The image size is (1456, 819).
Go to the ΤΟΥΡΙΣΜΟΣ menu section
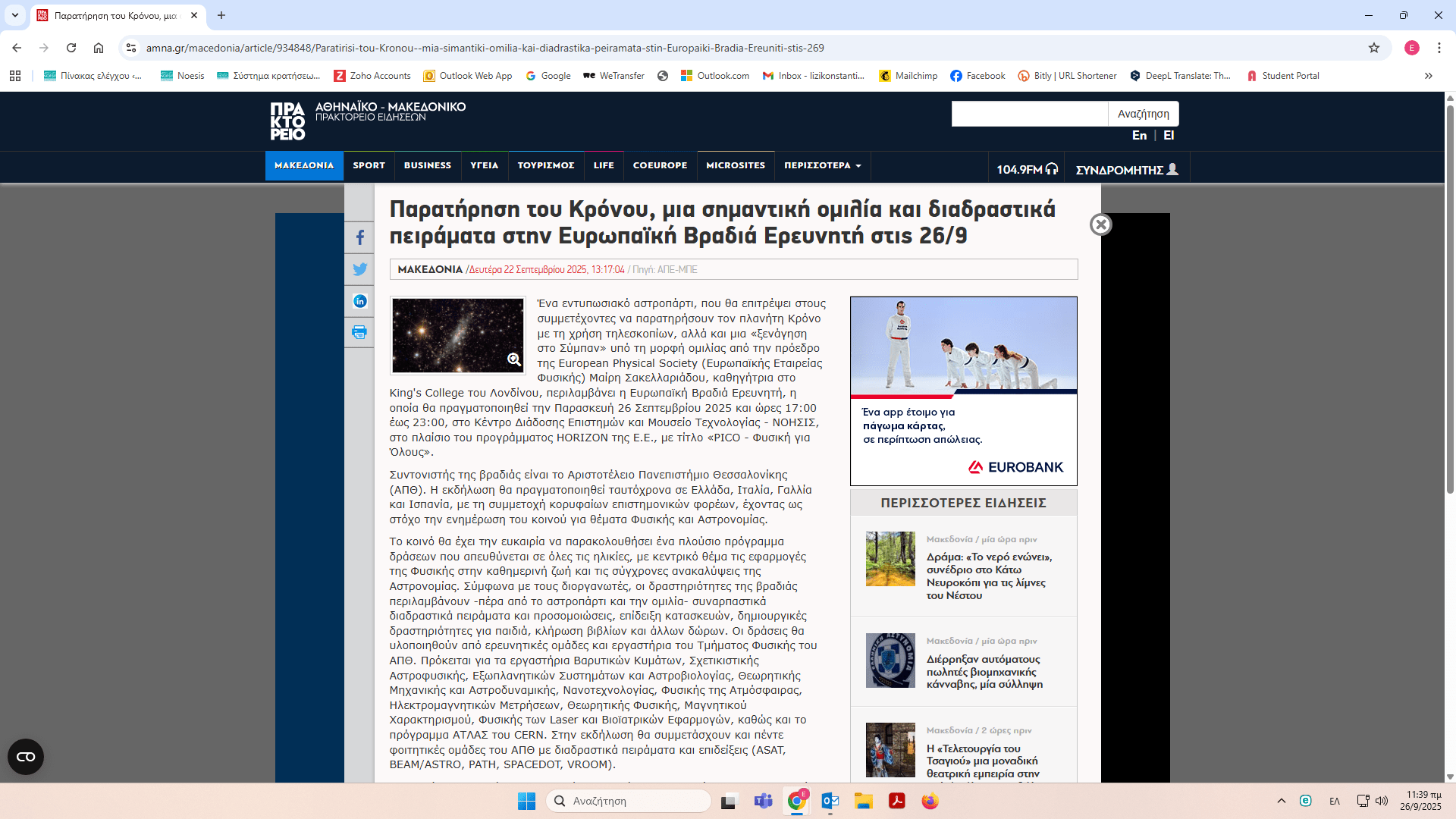(545, 165)
